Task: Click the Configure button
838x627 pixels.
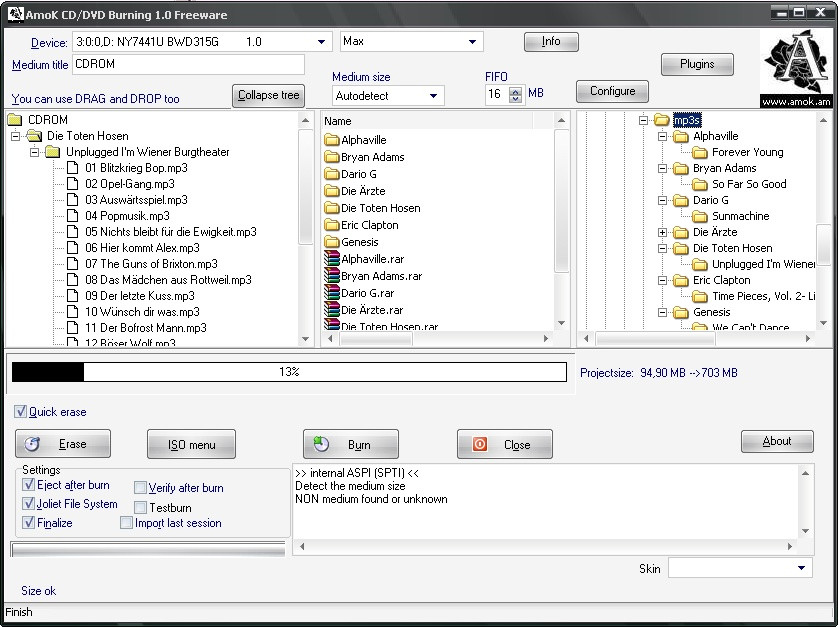Action: tap(612, 91)
